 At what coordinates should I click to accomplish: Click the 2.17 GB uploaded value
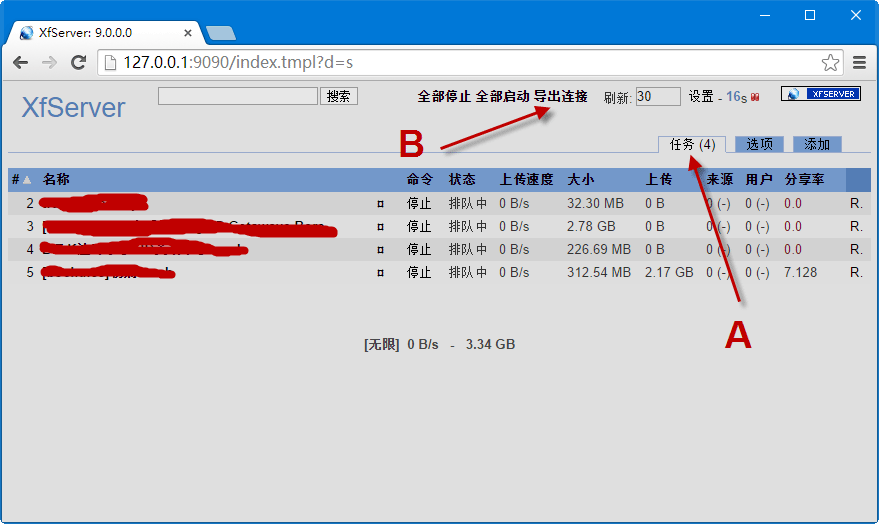[x=669, y=272]
